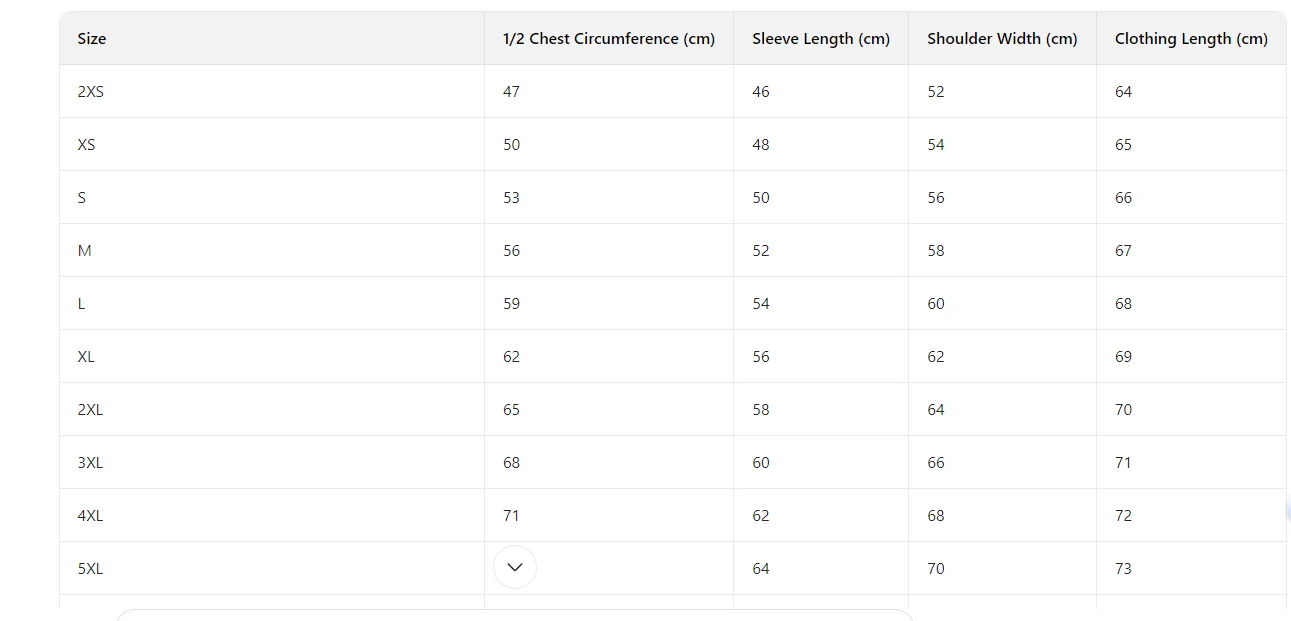The image size is (1291, 621).
Task: Click the Shoulder Width column header
Action: tap(1002, 39)
